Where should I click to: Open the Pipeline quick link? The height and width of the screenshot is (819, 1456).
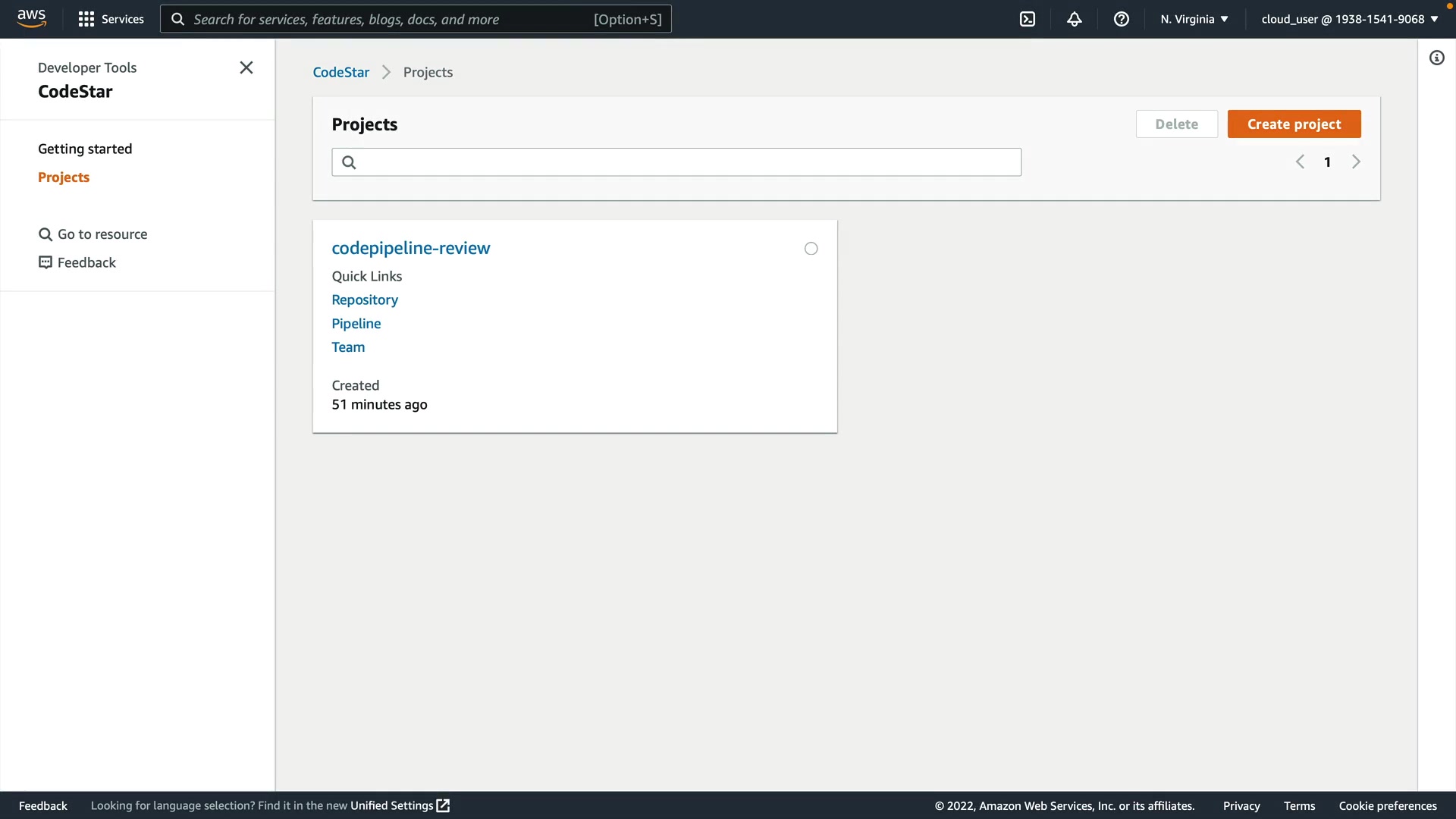tap(356, 324)
